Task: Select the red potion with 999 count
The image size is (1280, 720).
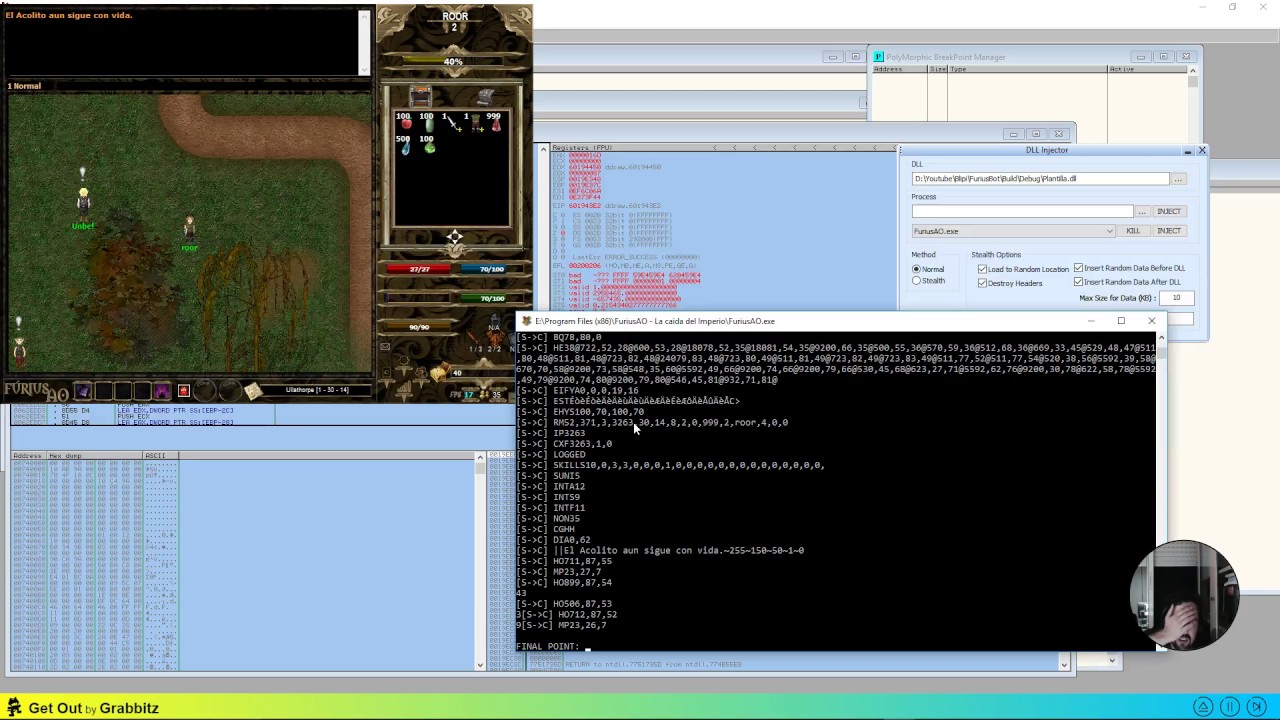Action: point(495,124)
